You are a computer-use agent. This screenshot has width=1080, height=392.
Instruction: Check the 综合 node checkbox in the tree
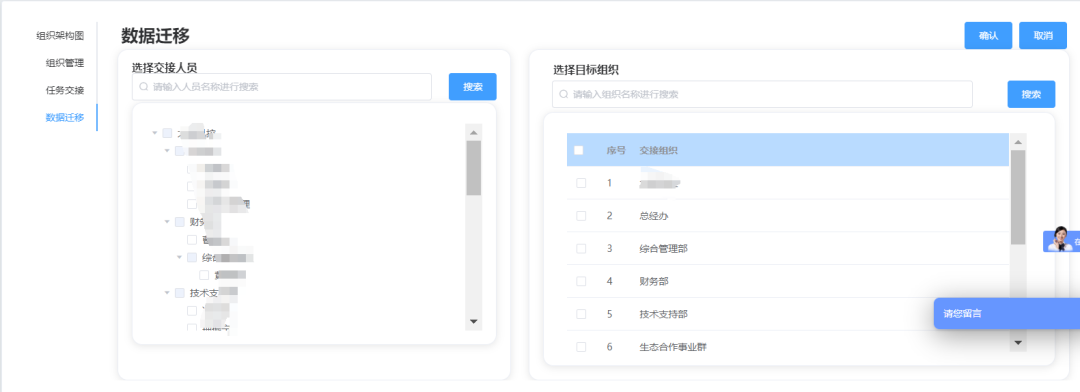(x=191, y=258)
